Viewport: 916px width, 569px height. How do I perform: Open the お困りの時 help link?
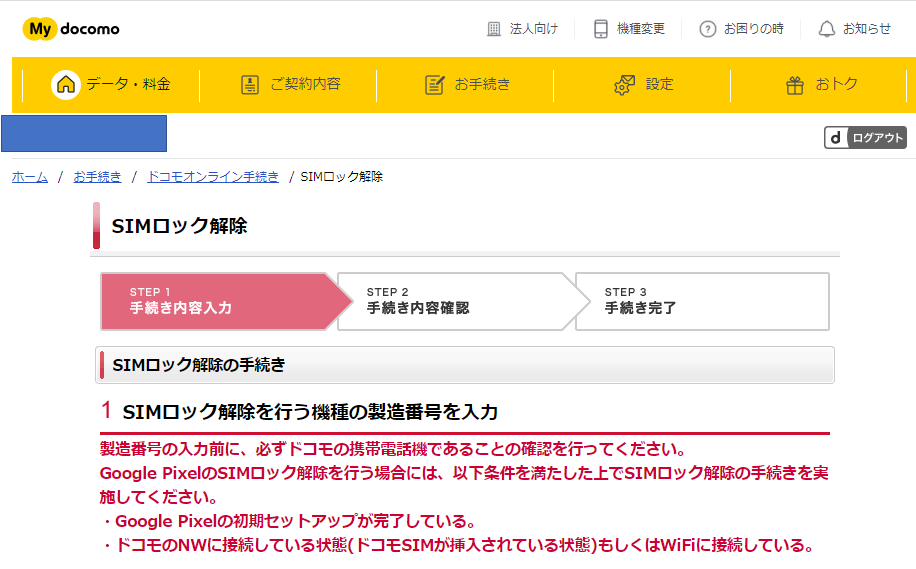(x=754, y=29)
